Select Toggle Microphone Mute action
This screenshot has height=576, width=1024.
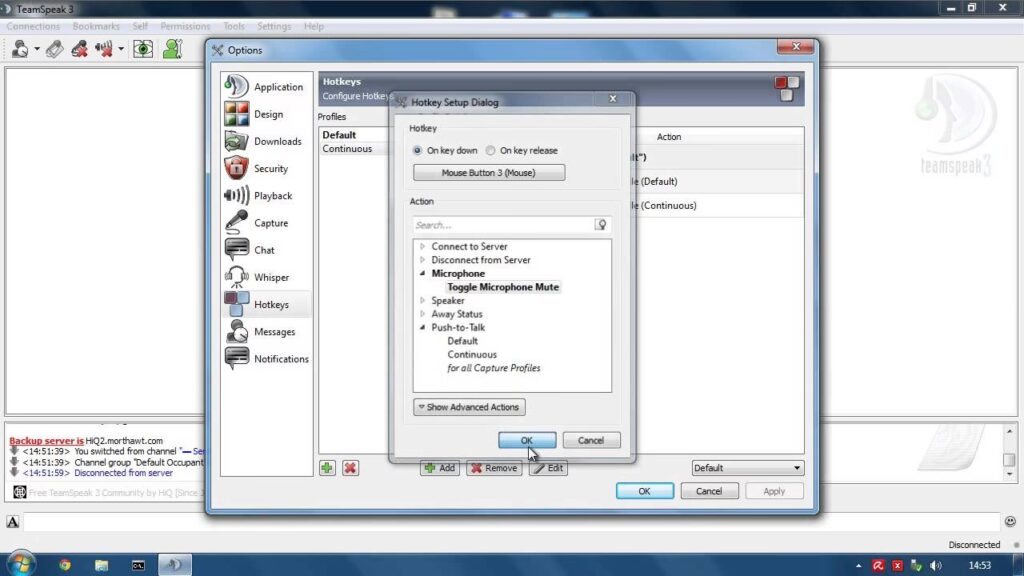pyautogui.click(x=503, y=287)
